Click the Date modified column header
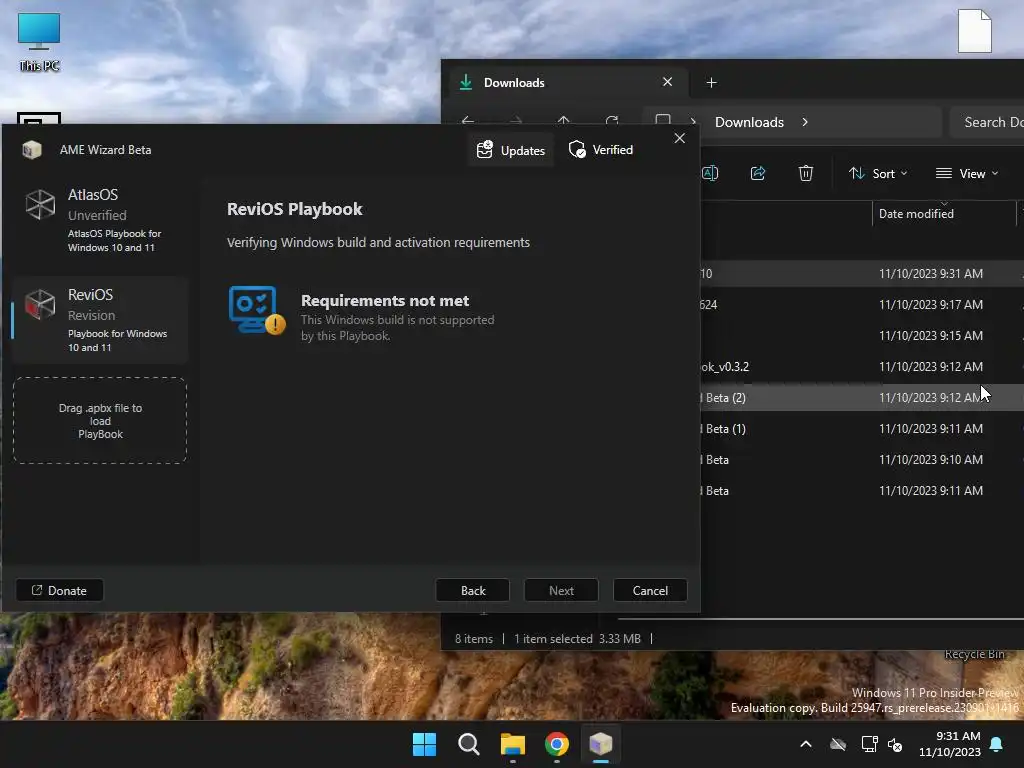 [x=944, y=214]
